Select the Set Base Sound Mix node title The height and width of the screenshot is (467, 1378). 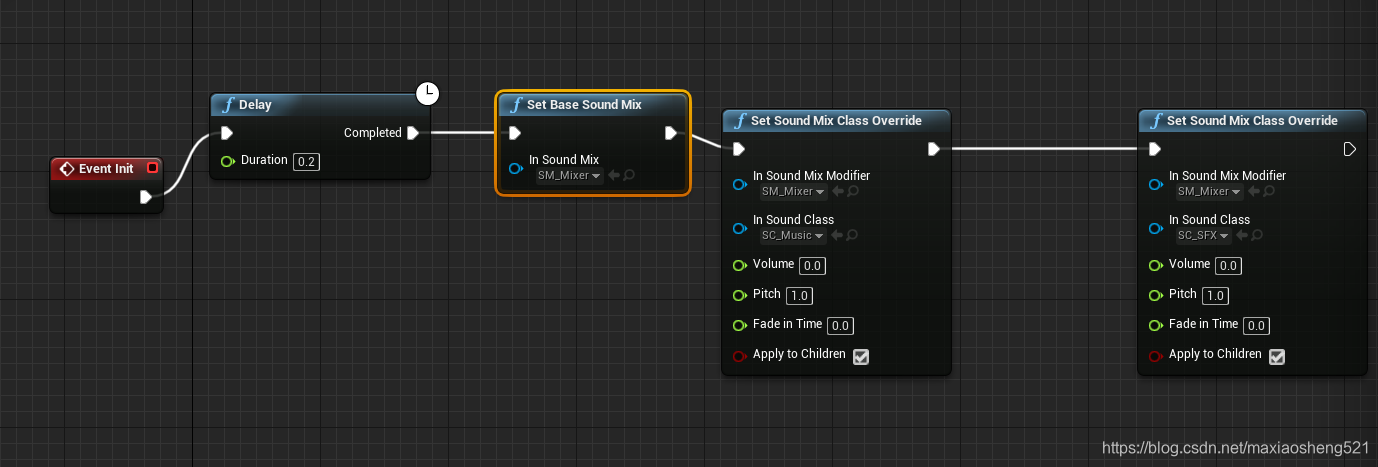coord(584,105)
